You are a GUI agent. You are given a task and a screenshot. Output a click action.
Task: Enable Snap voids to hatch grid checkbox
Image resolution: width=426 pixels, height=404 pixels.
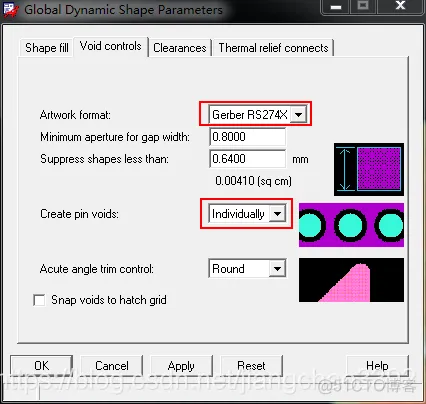[x=39, y=300]
